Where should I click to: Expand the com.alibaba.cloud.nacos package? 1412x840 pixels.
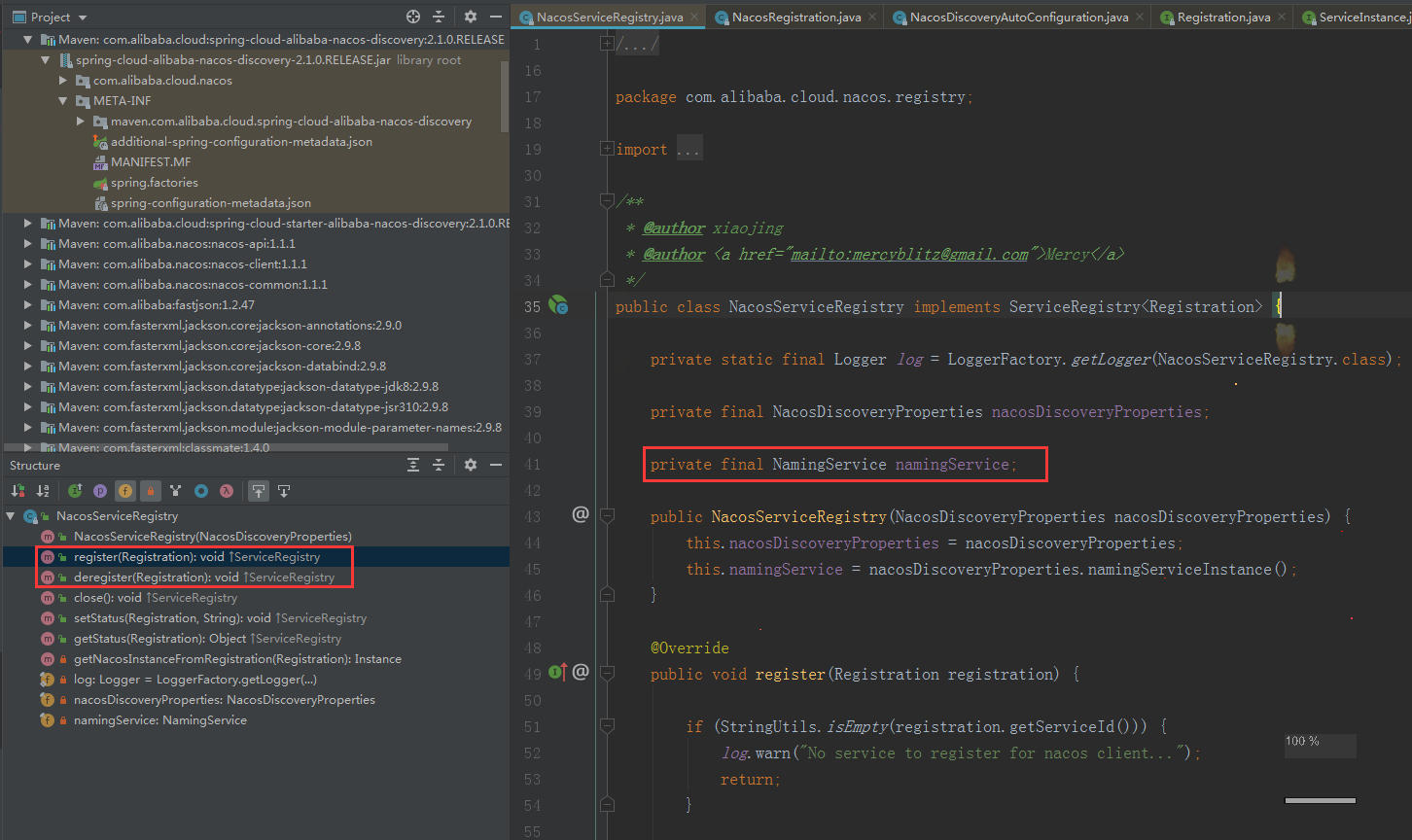63,81
